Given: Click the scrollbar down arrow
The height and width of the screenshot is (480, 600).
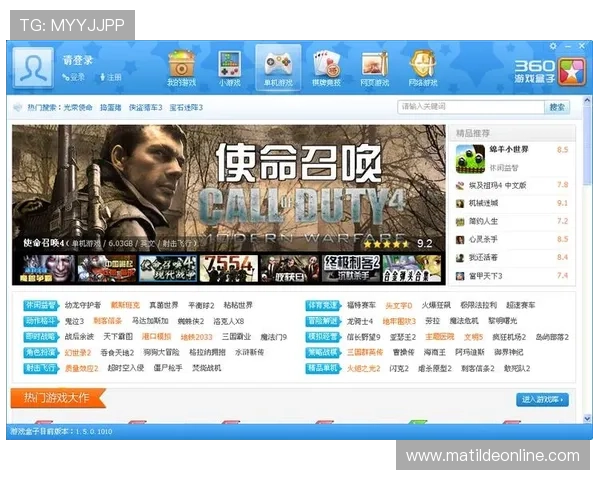Looking at the screenshot, I should pyautogui.click(x=587, y=419).
